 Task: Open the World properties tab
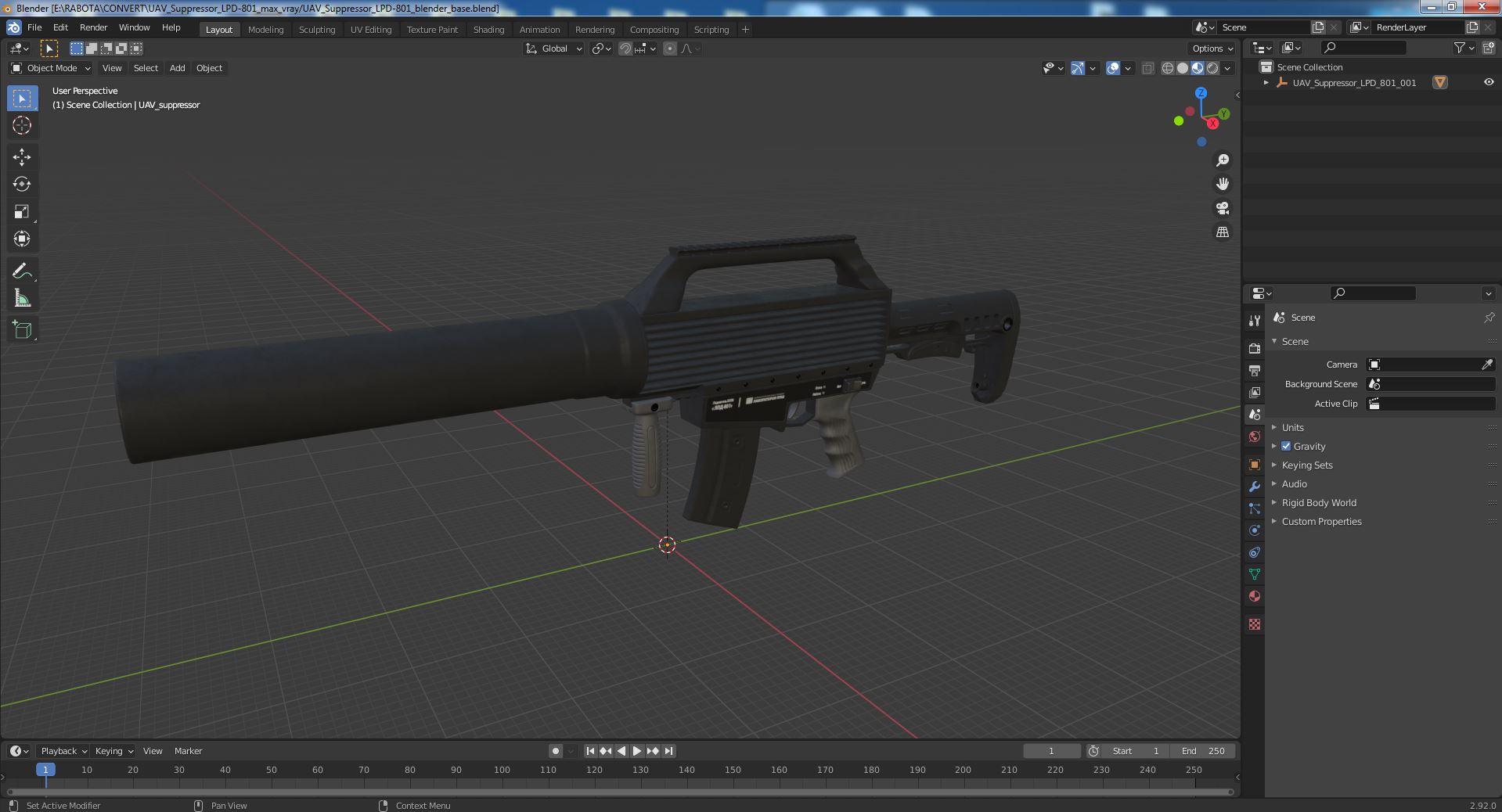tap(1255, 437)
